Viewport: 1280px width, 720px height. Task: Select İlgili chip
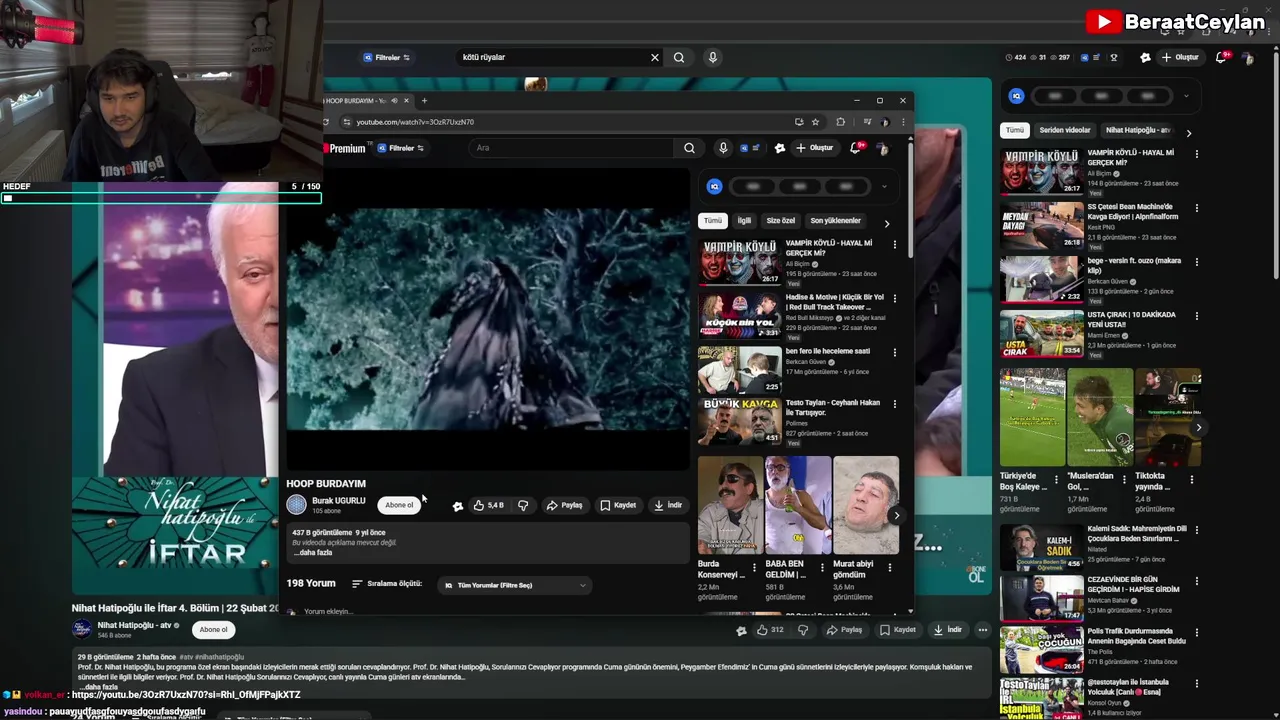pos(744,220)
